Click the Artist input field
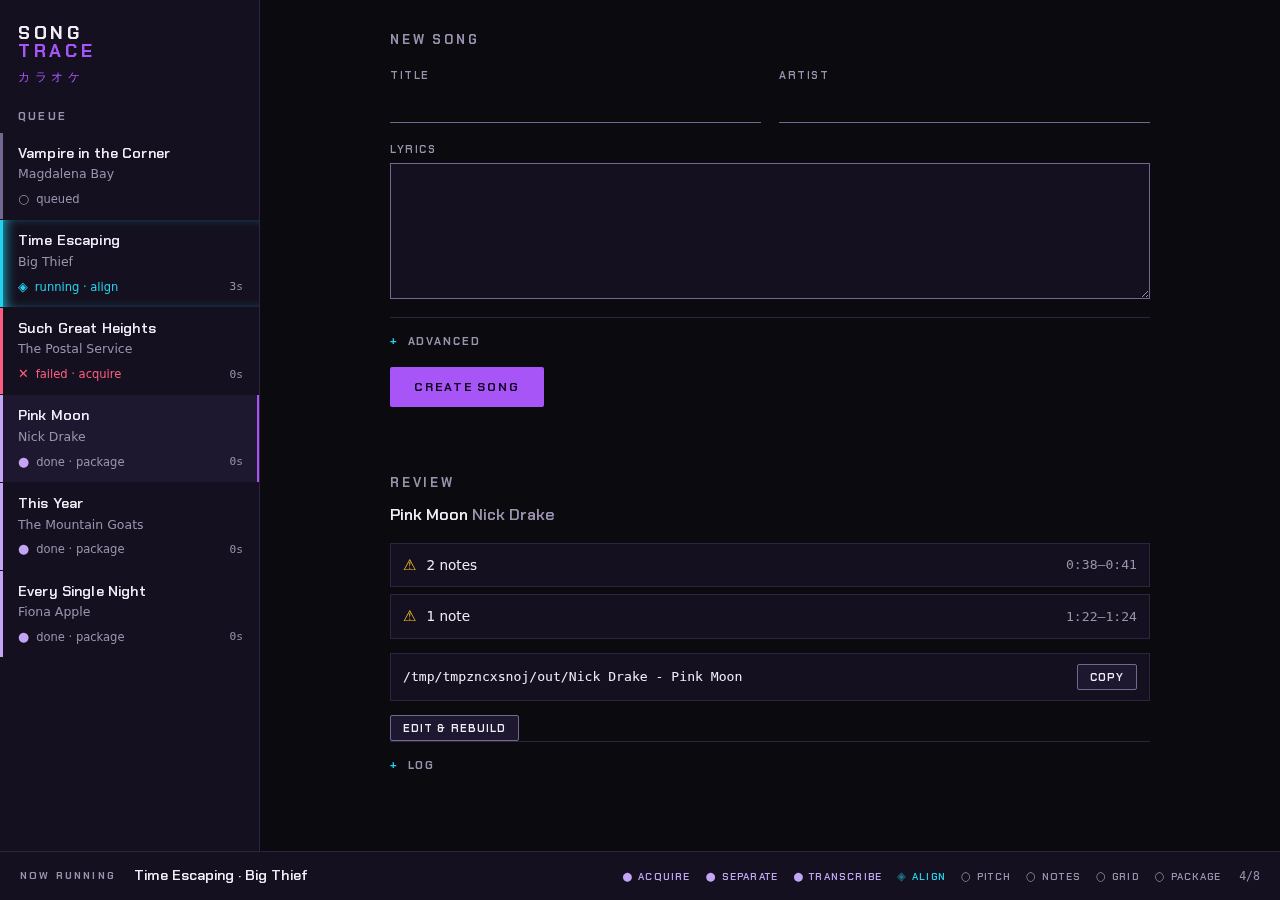 point(964,106)
